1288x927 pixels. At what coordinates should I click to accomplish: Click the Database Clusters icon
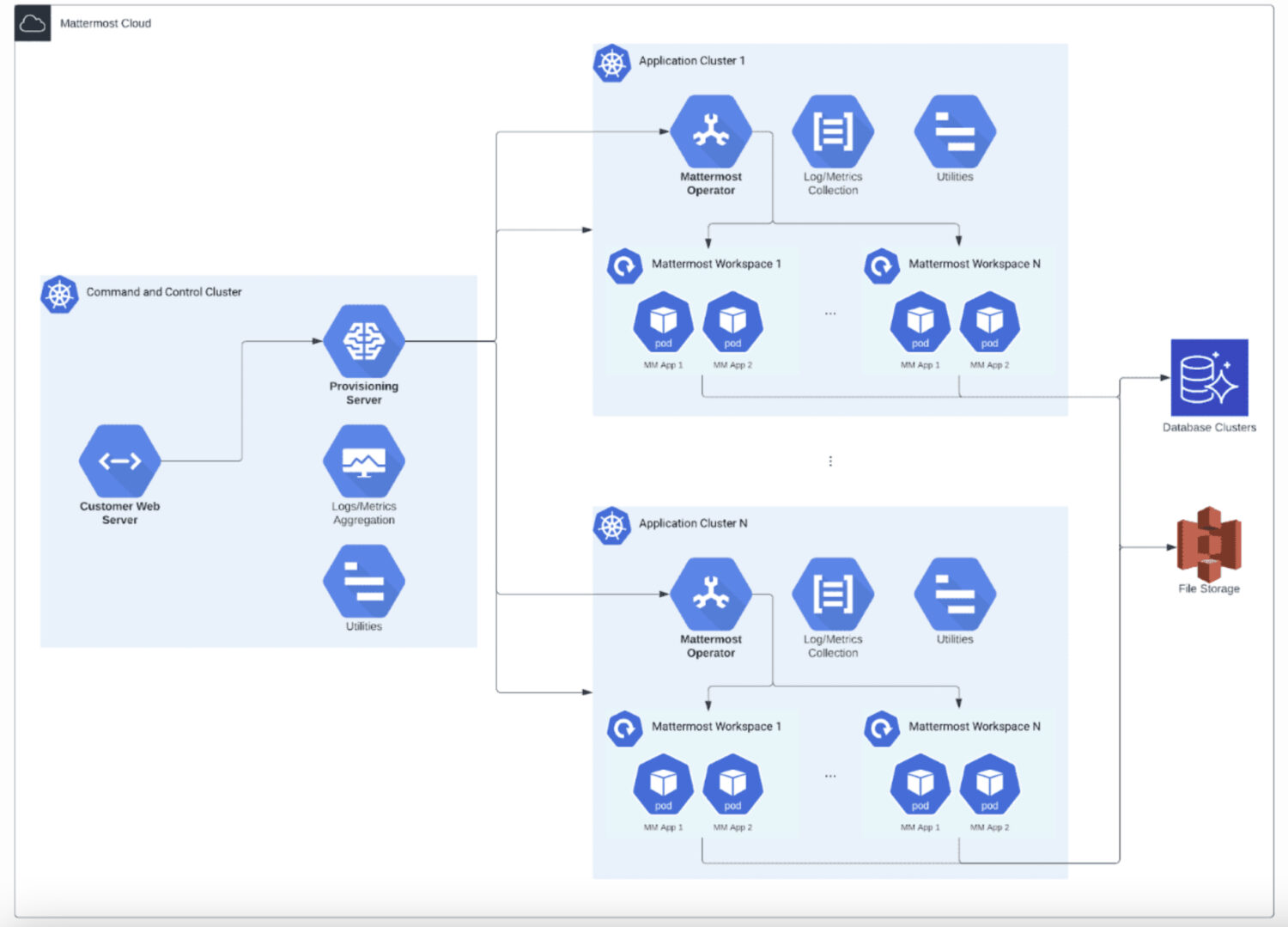click(1209, 378)
